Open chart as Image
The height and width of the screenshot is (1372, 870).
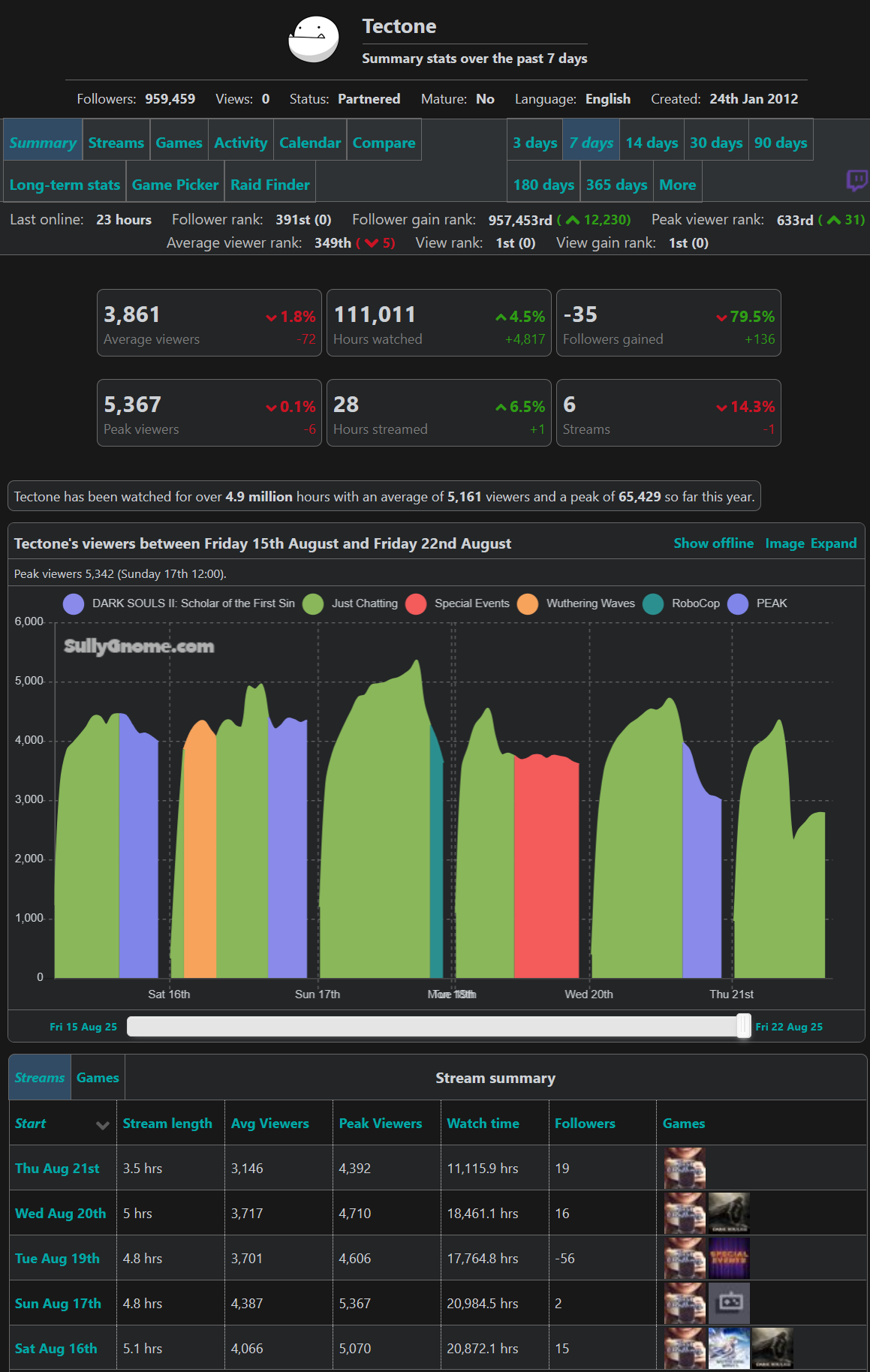[784, 543]
